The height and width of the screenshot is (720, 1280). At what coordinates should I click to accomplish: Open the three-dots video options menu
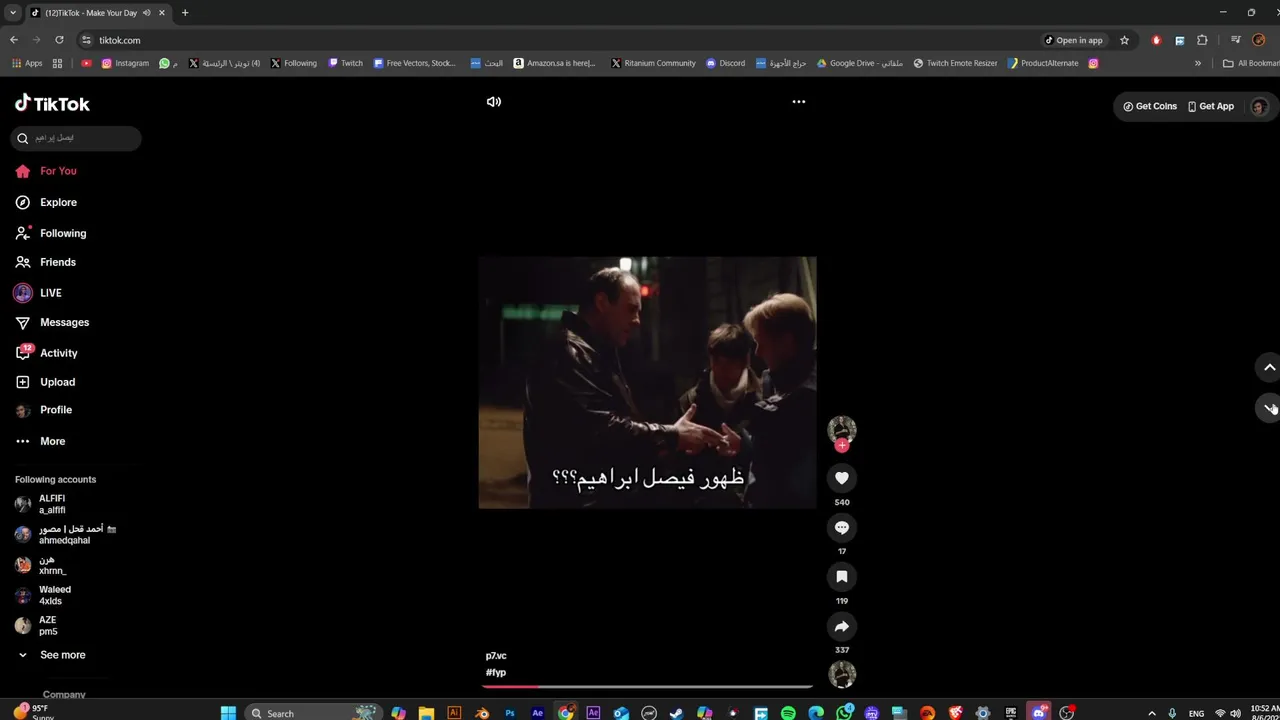tap(799, 102)
